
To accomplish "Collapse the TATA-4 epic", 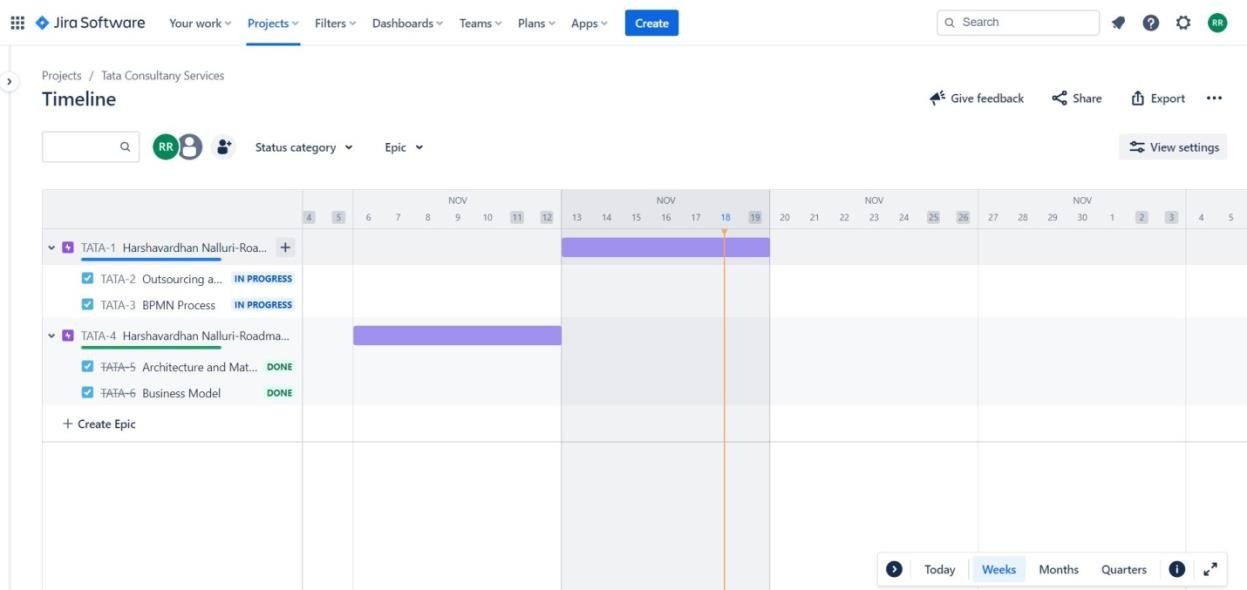I will [x=51, y=335].
